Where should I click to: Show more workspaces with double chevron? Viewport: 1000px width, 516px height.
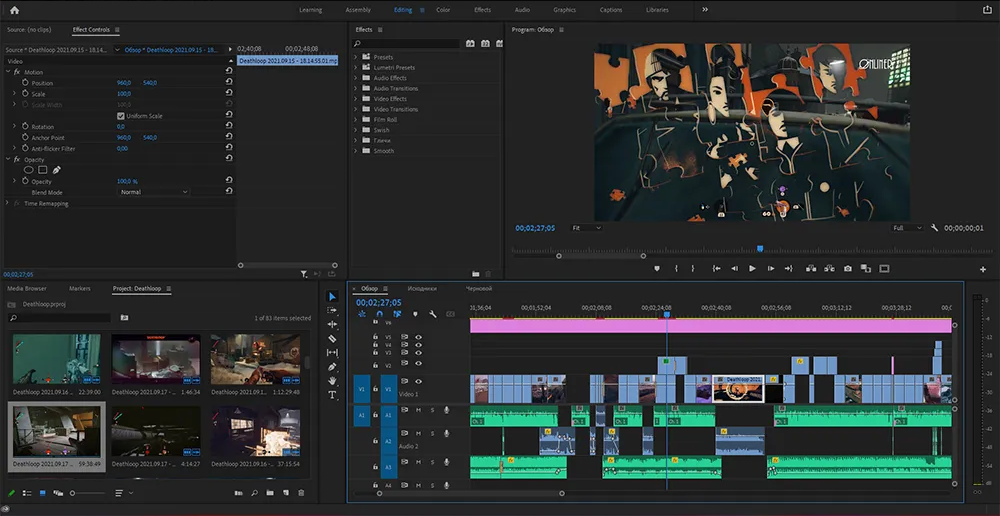705,10
